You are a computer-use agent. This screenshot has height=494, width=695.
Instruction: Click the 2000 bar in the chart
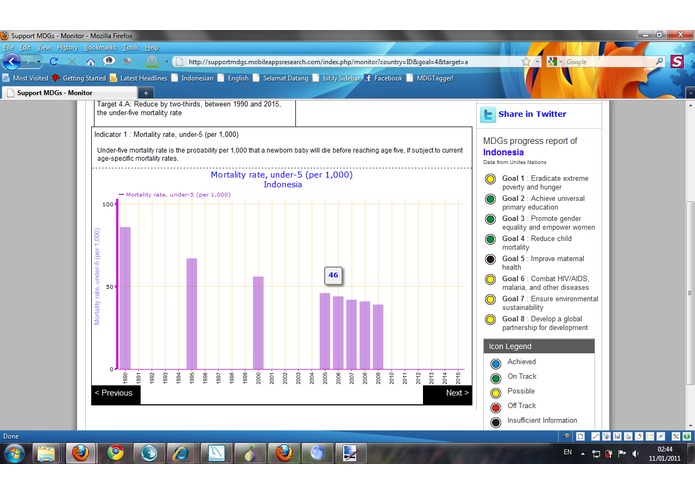coord(258,323)
